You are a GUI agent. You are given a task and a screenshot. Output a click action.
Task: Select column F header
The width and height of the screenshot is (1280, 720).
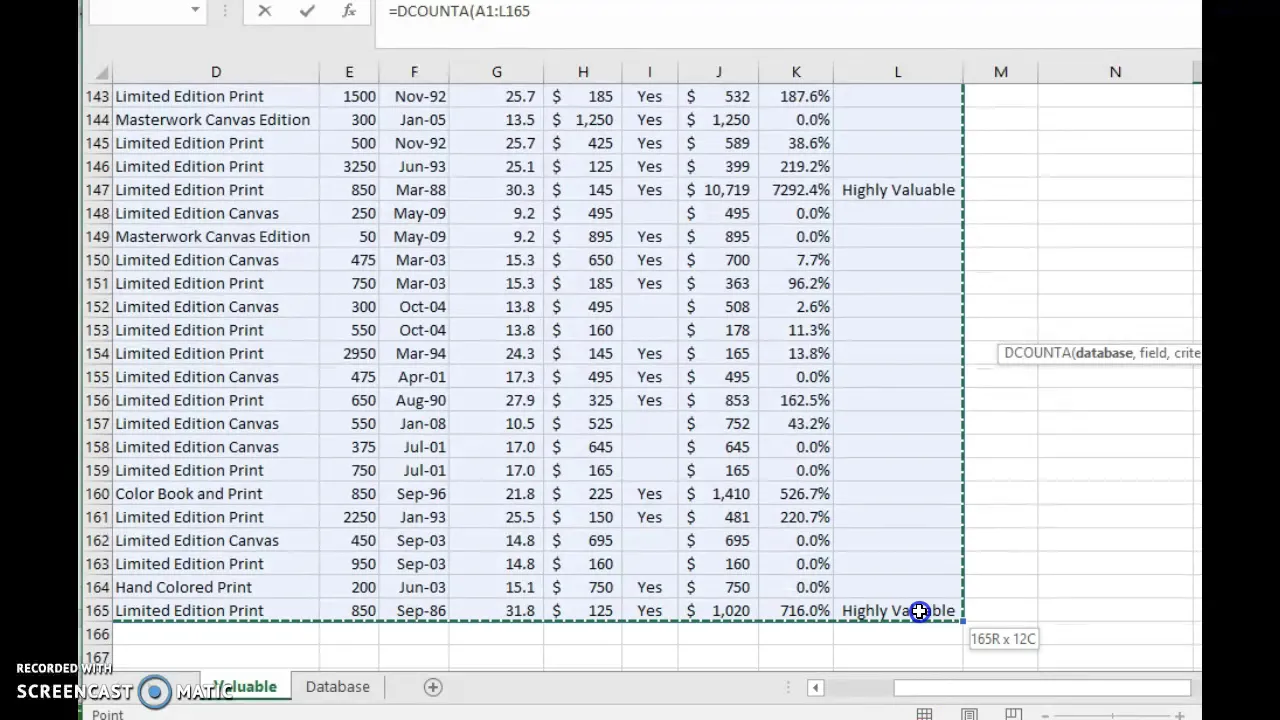(414, 72)
